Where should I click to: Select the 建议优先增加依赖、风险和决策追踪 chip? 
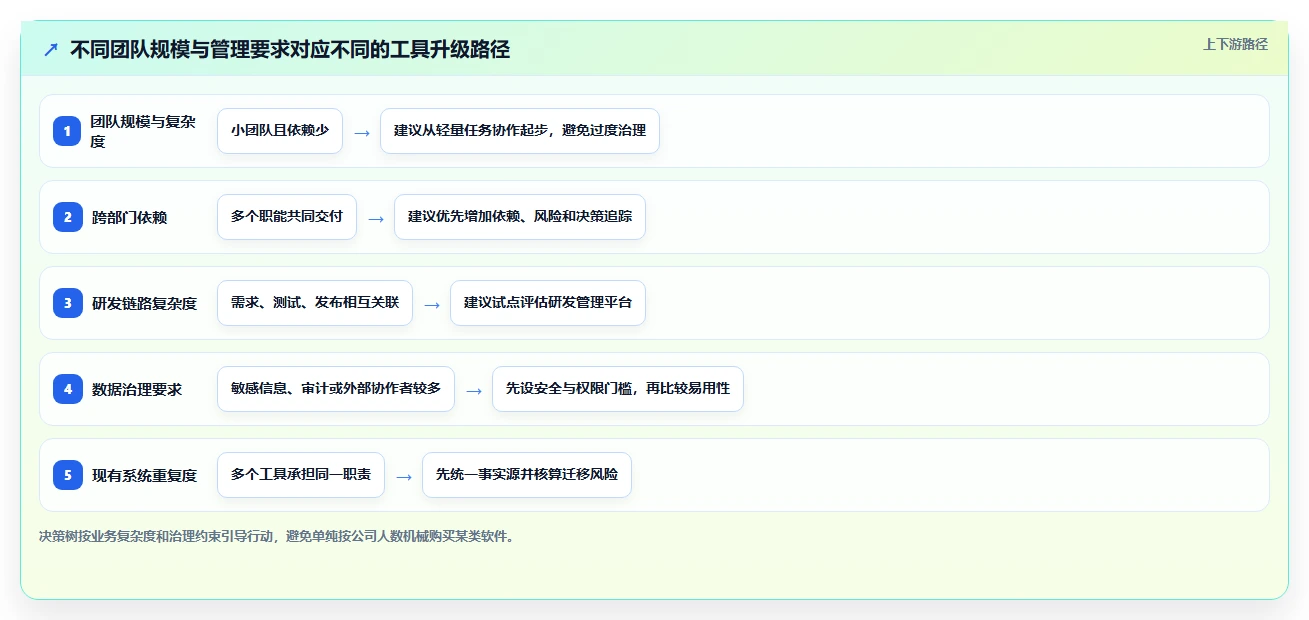[x=520, y=217]
